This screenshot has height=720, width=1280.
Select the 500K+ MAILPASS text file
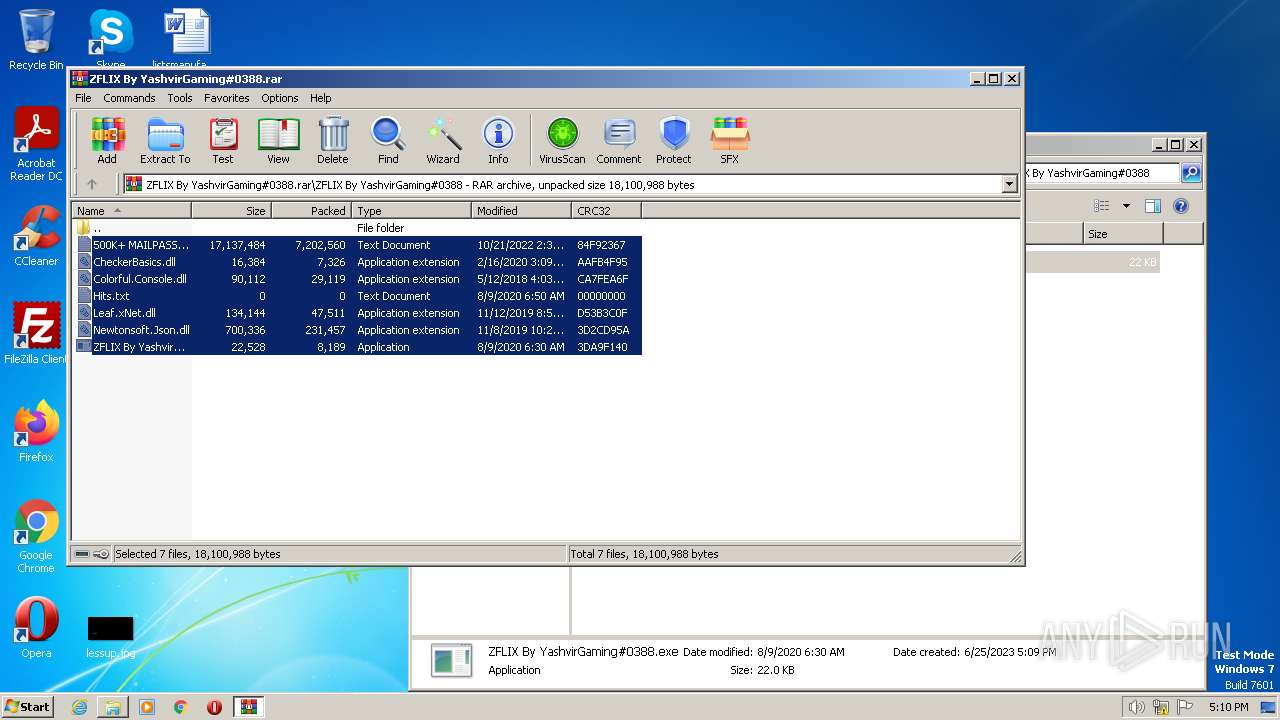pyautogui.click(x=358, y=245)
